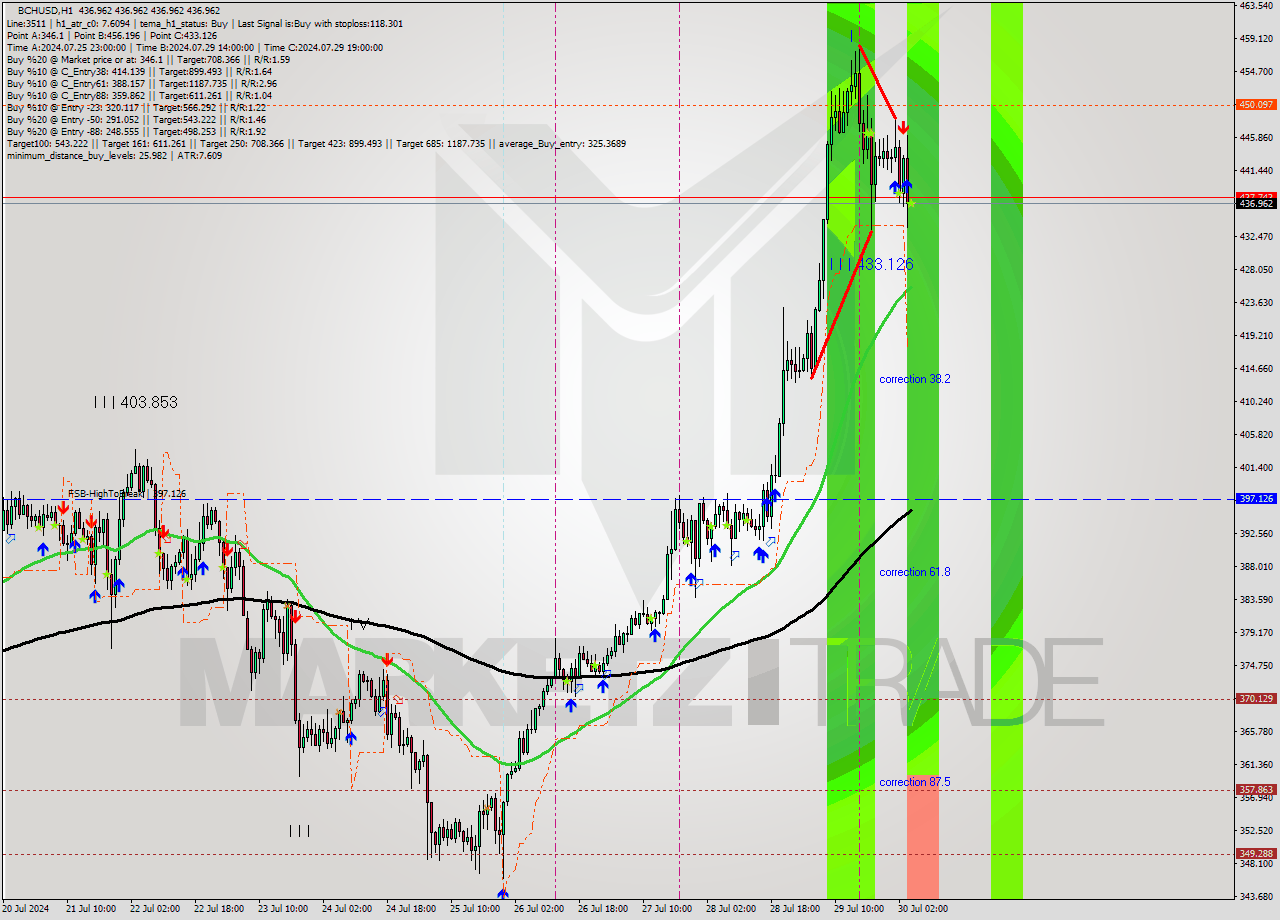
Task: Click the '26 Jul 02:00' time axis label
Action: (x=538, y=909)
